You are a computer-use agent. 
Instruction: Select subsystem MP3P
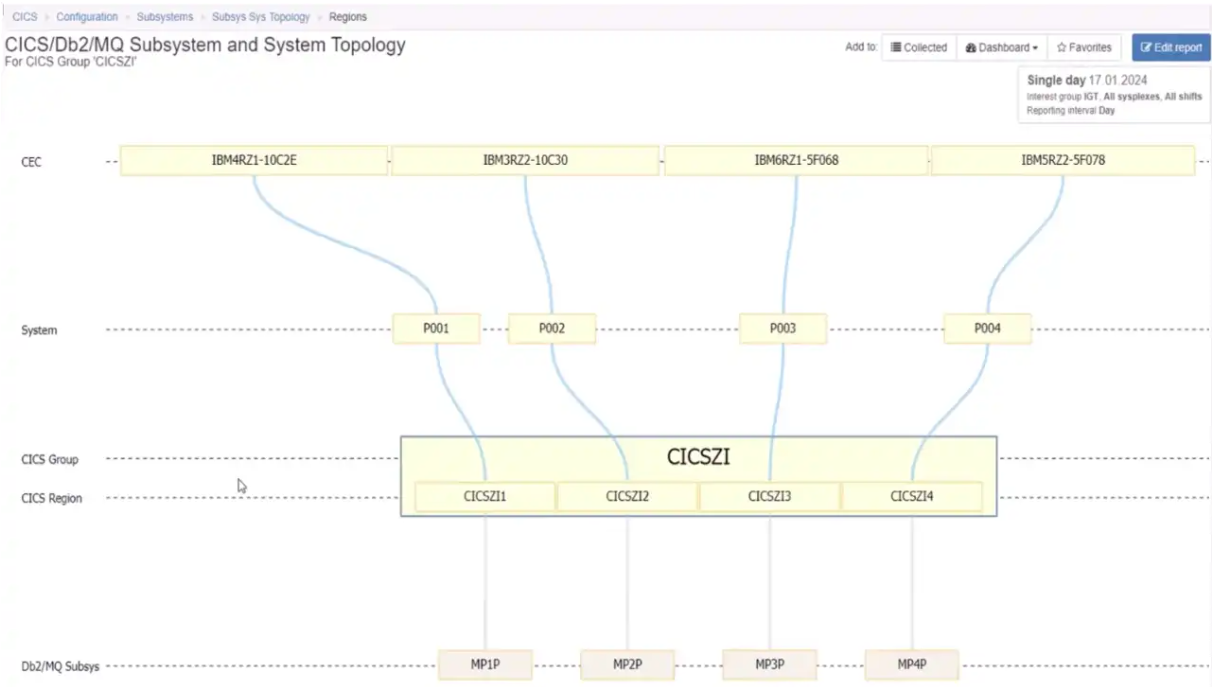pos(769,664)
